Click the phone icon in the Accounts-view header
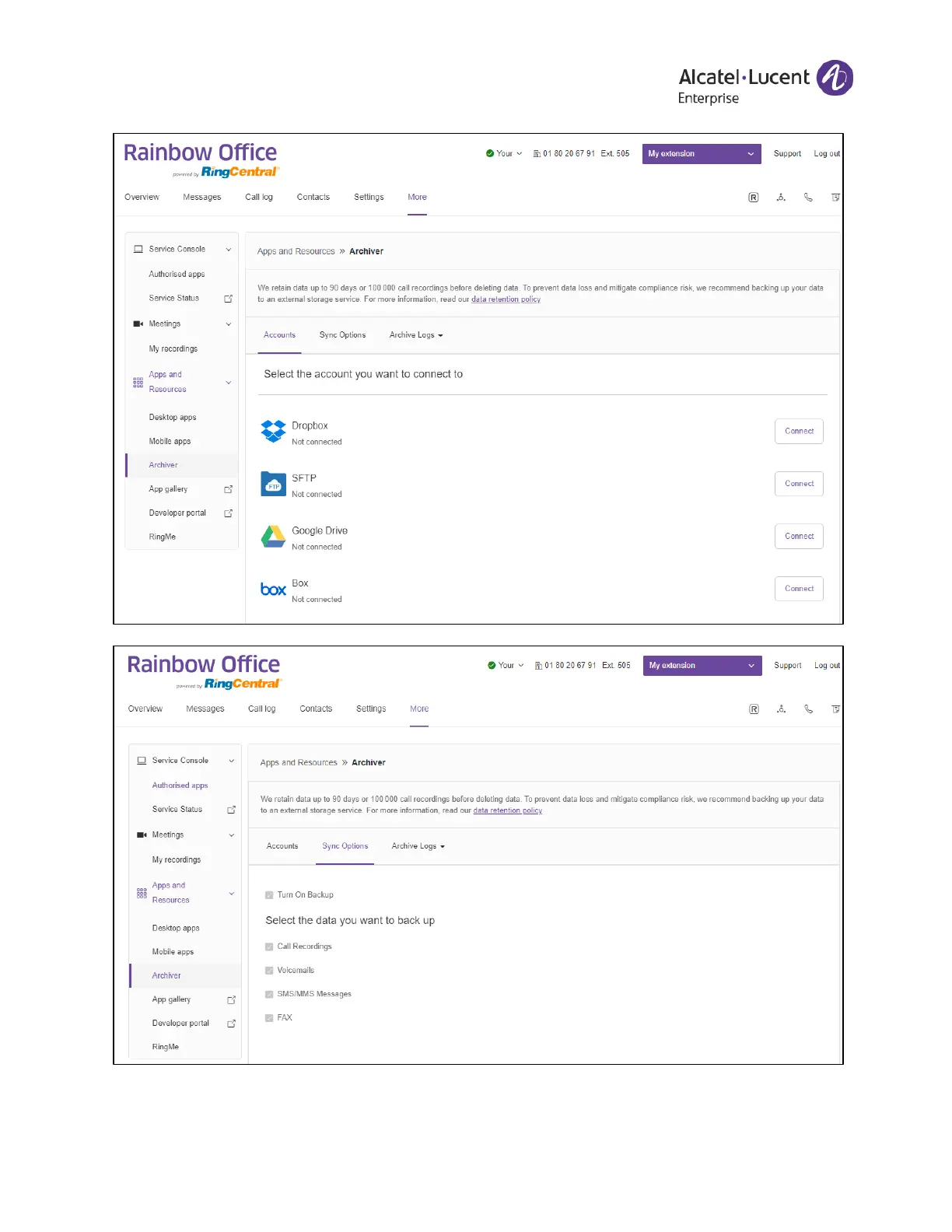952x1232 pixels. [808, 198]
